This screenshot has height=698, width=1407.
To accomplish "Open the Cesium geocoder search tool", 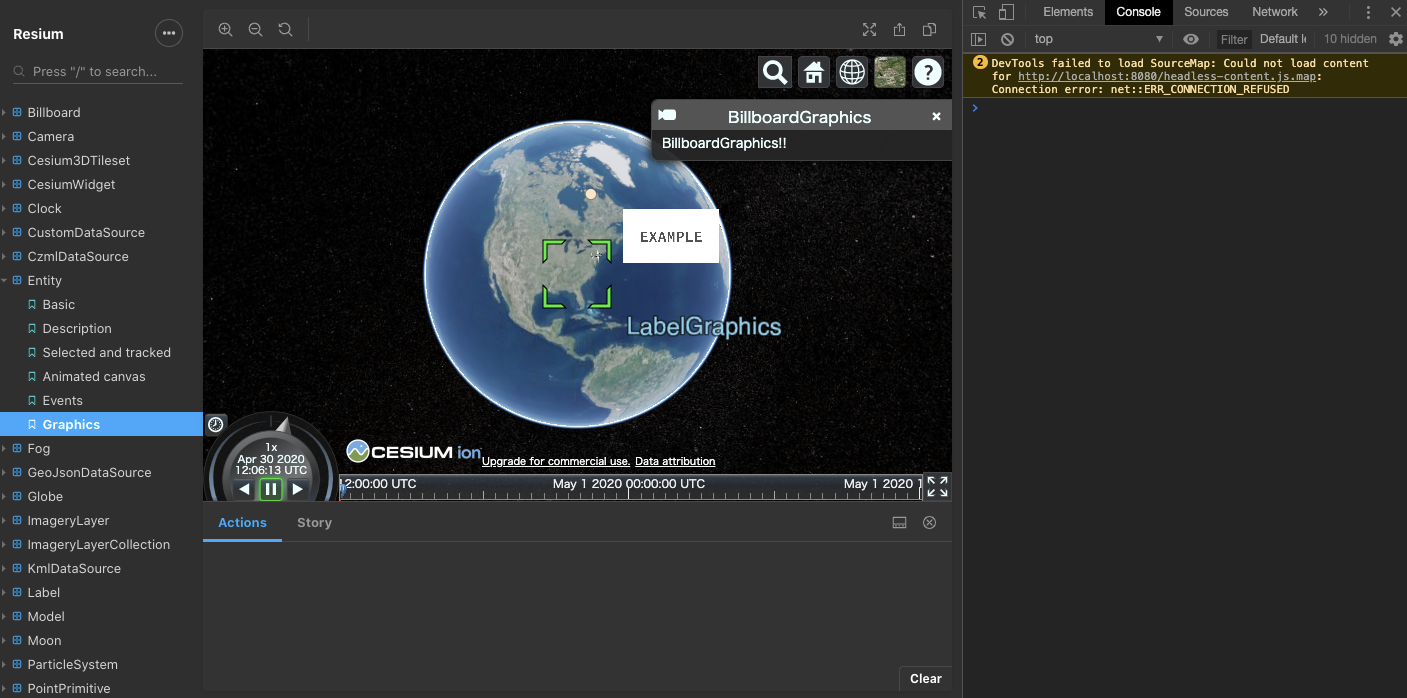I will point(774,73).
